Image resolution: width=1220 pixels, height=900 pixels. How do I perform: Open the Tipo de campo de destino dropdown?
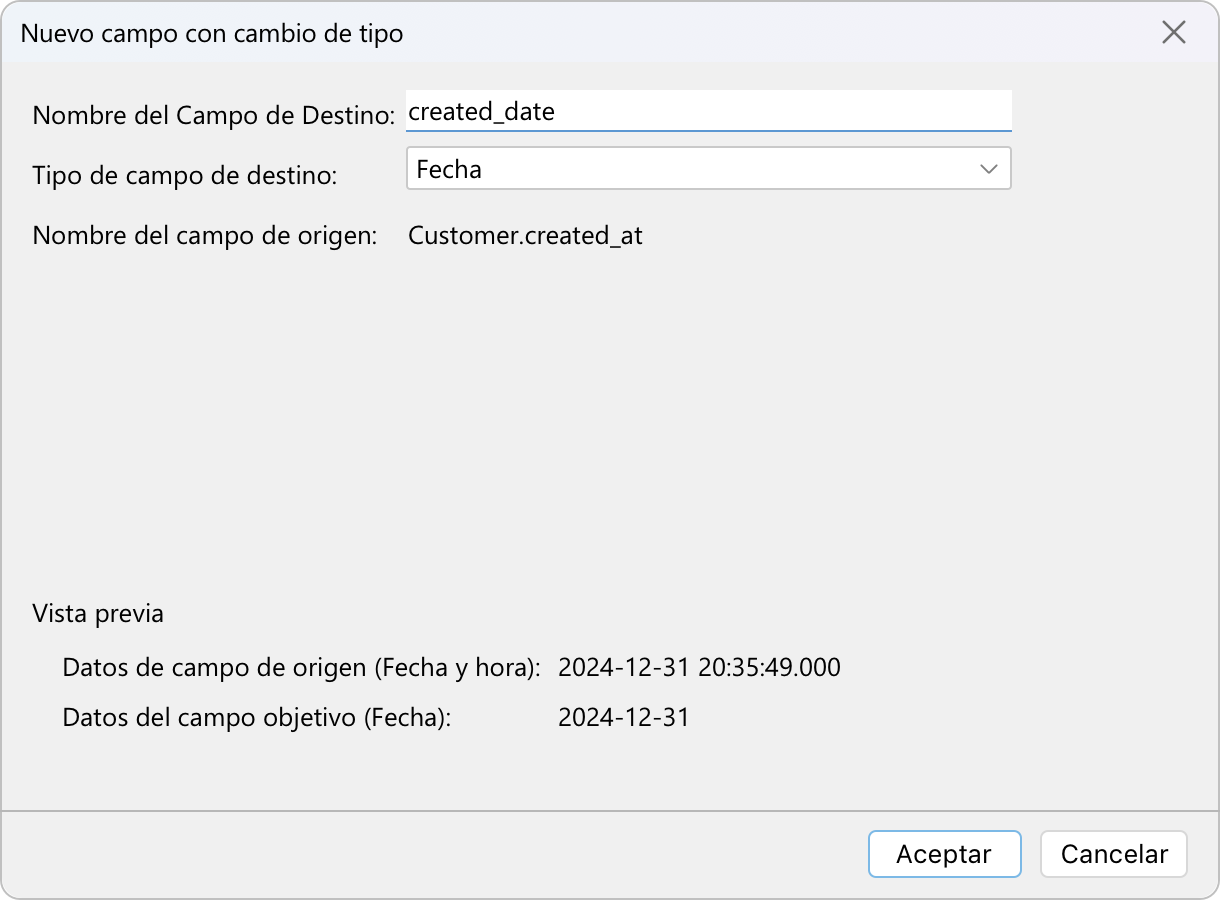tap(708, 168)
